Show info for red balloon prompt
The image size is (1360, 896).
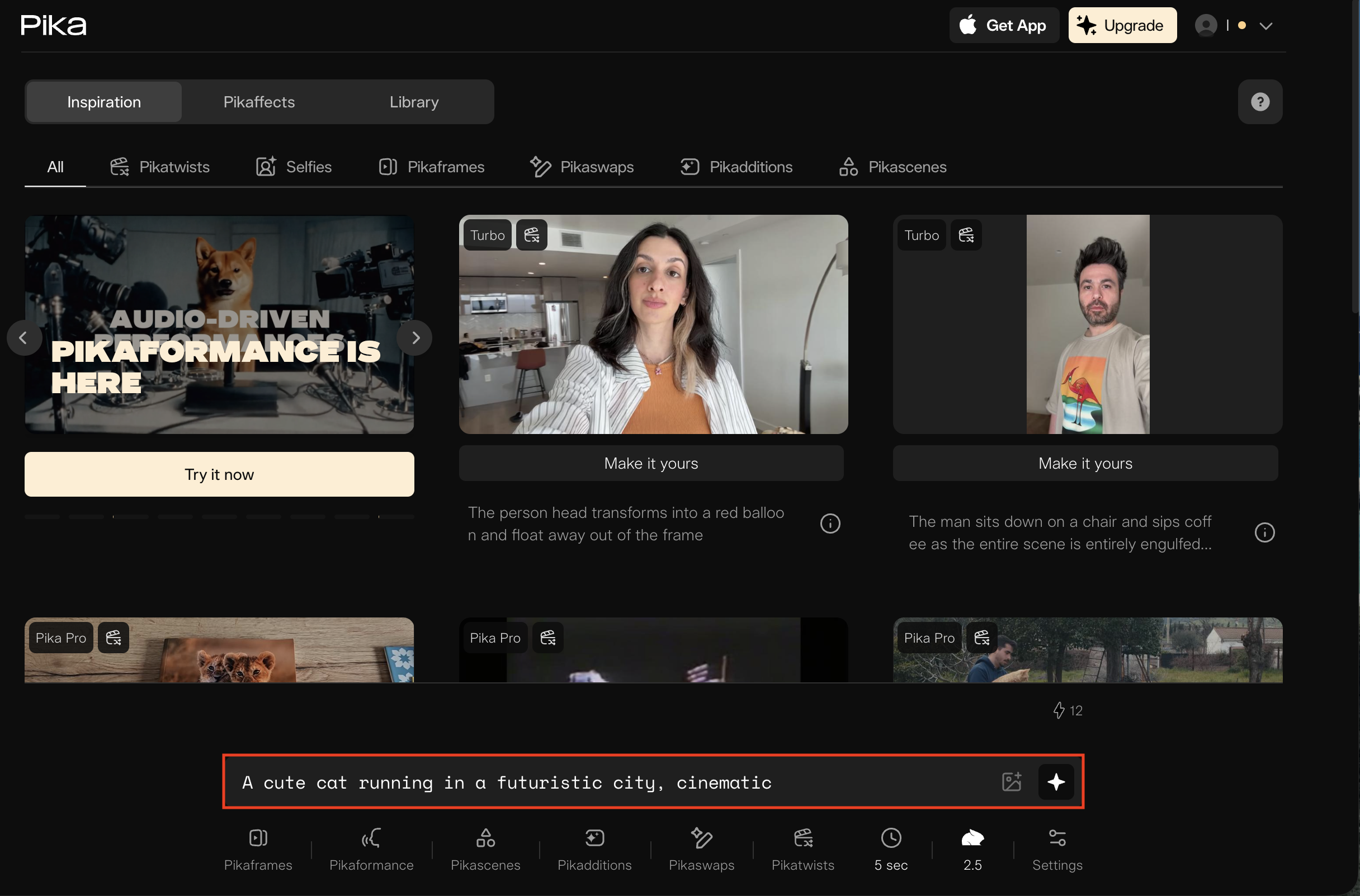click(830, 524)
